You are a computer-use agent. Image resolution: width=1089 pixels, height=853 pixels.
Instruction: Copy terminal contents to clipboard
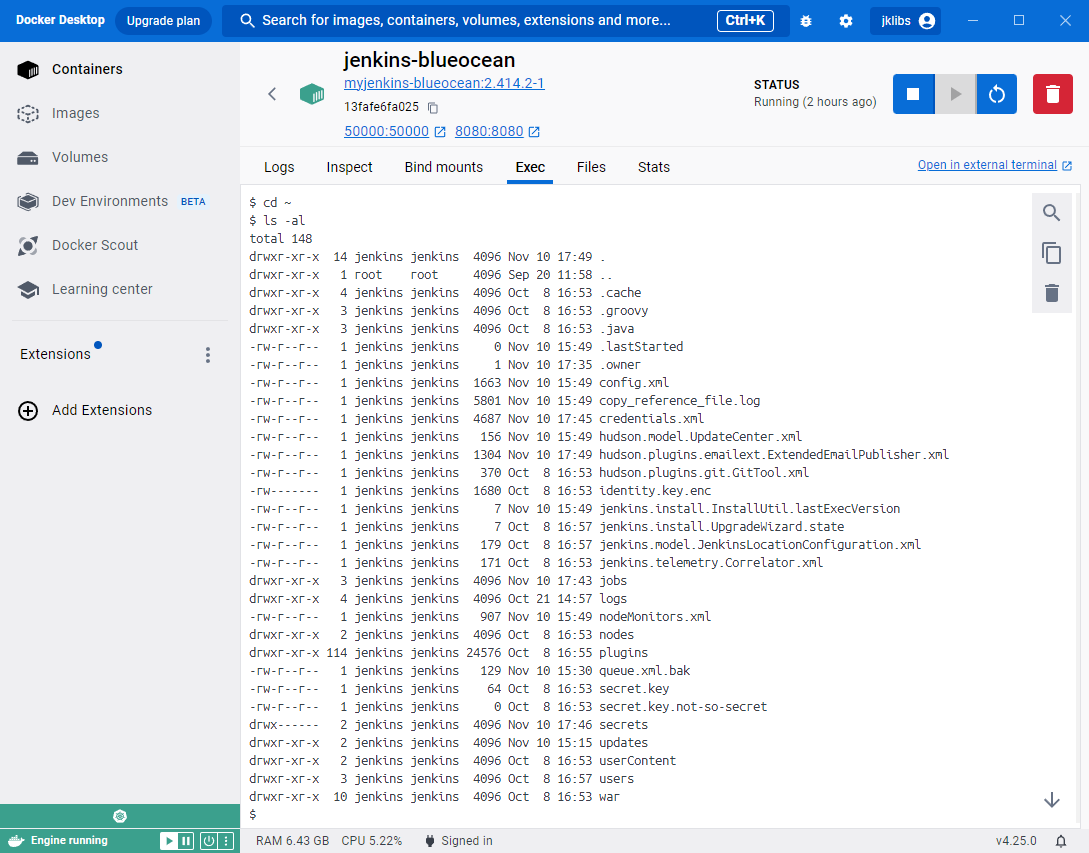pyautogui.click(x=1051, y=253)
